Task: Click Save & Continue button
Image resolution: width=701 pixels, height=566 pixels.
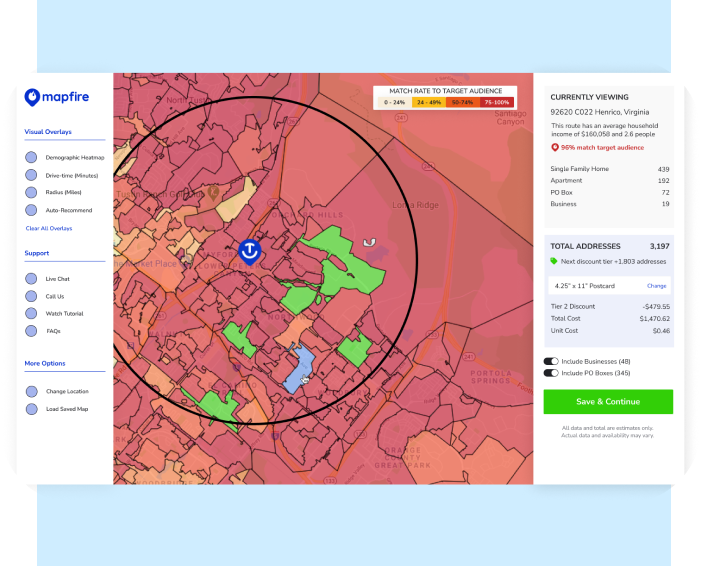Action: [x=608, y=401]
